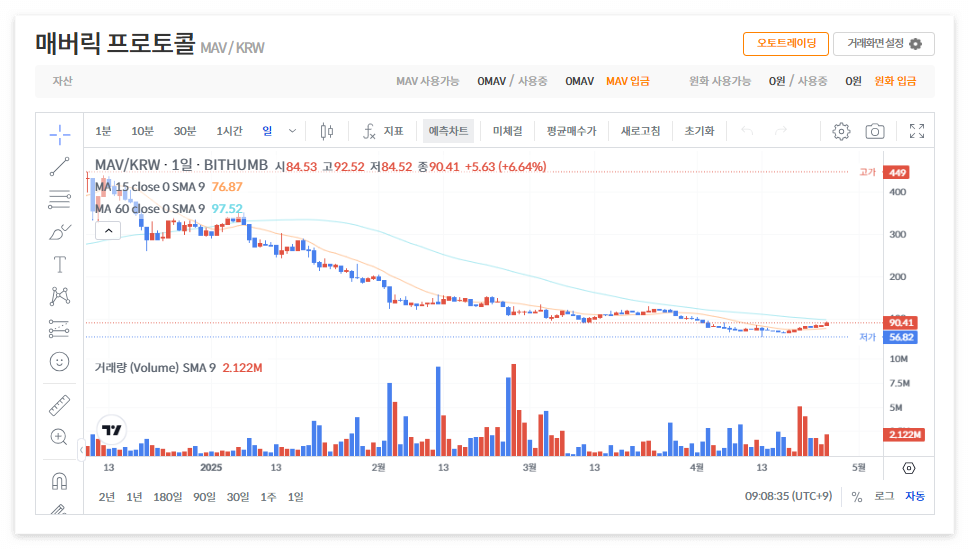Set range to 30일
Viewport: 969px width, 549px height.
click(238, 497)
